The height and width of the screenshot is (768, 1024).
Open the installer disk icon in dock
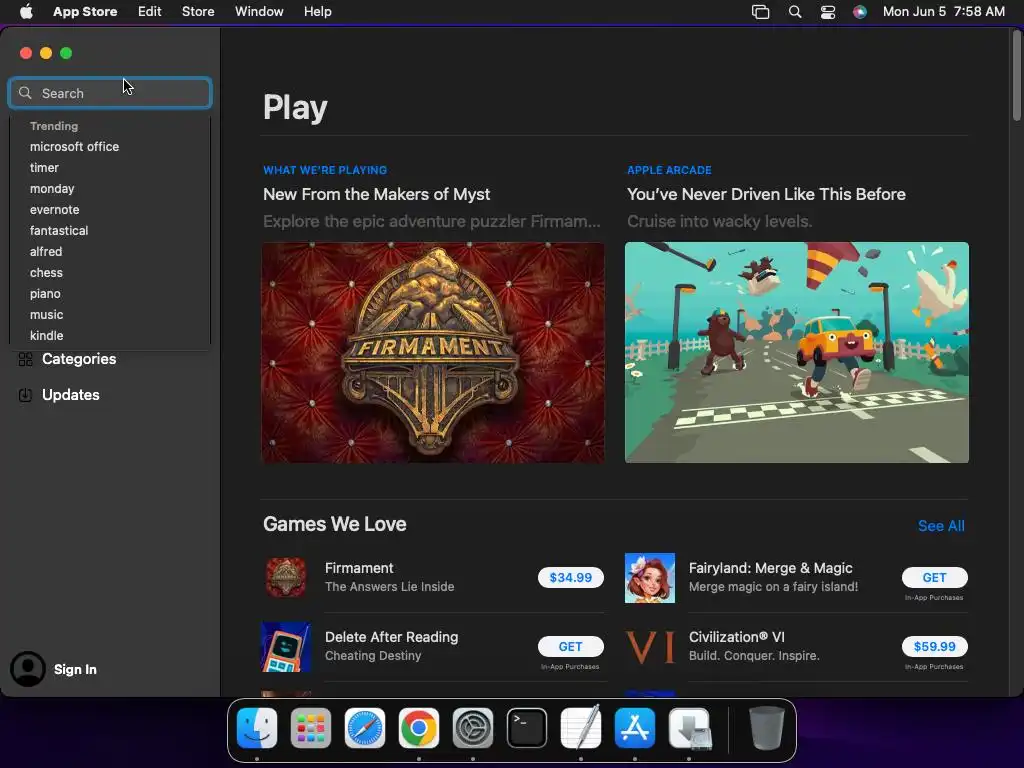point(689,728)
